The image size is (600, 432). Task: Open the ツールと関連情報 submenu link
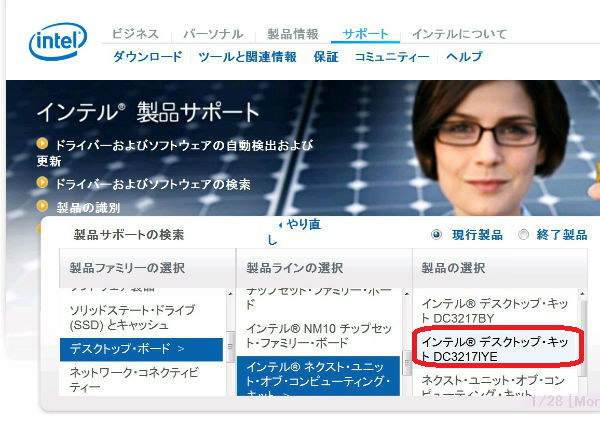pyautogui.click(x=247, y=57)
